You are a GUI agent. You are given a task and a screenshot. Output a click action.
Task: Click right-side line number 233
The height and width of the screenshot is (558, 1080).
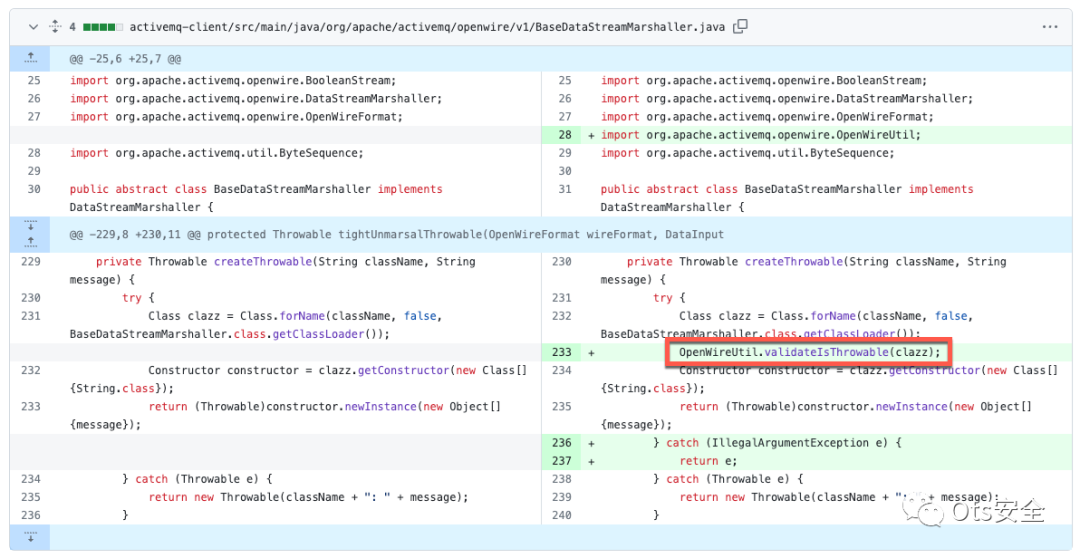[x=561, y=352]
